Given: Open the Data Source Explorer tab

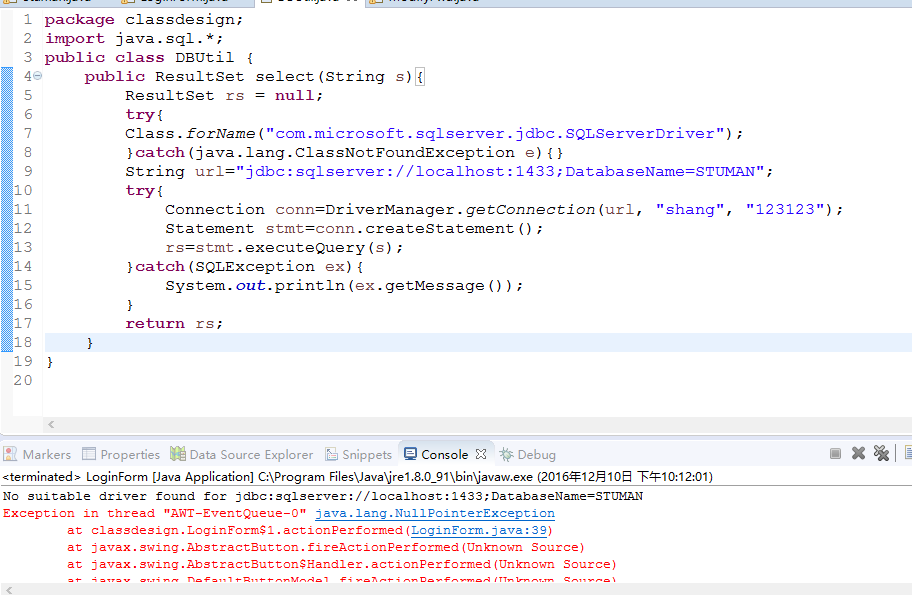Looking at the screenshot, I should (x=251, y=454).
